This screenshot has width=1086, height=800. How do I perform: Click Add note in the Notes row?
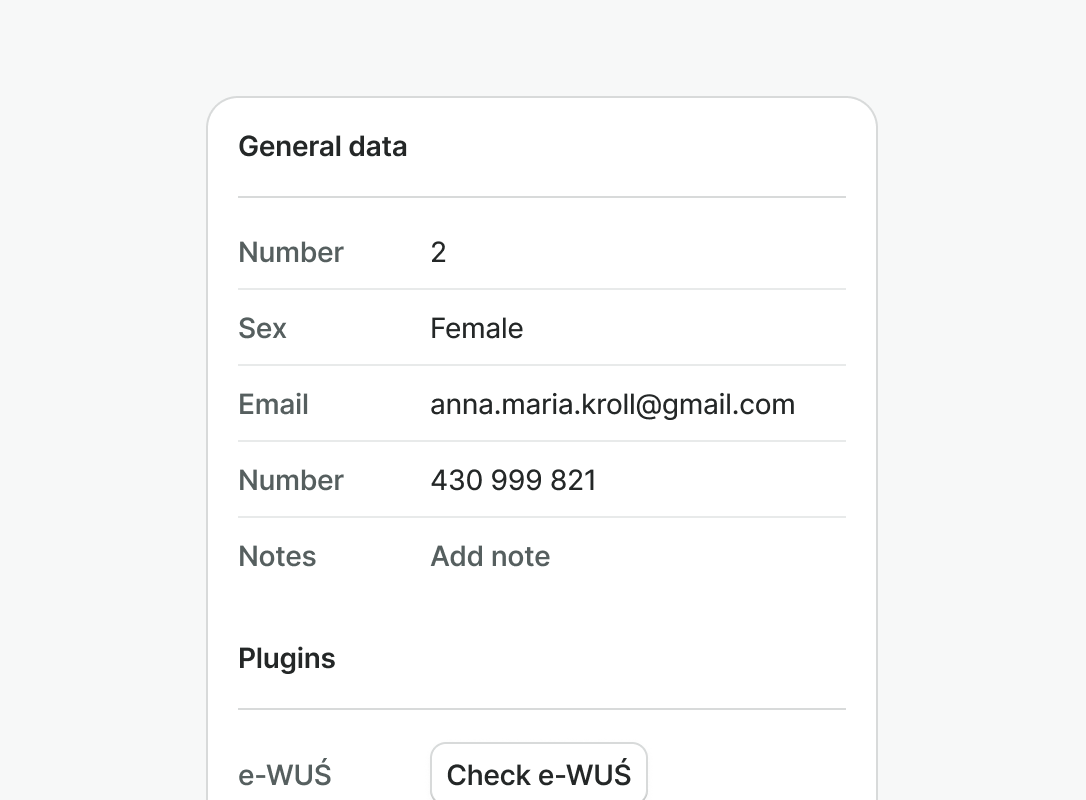pyautogui.click(x=490, y=556)
